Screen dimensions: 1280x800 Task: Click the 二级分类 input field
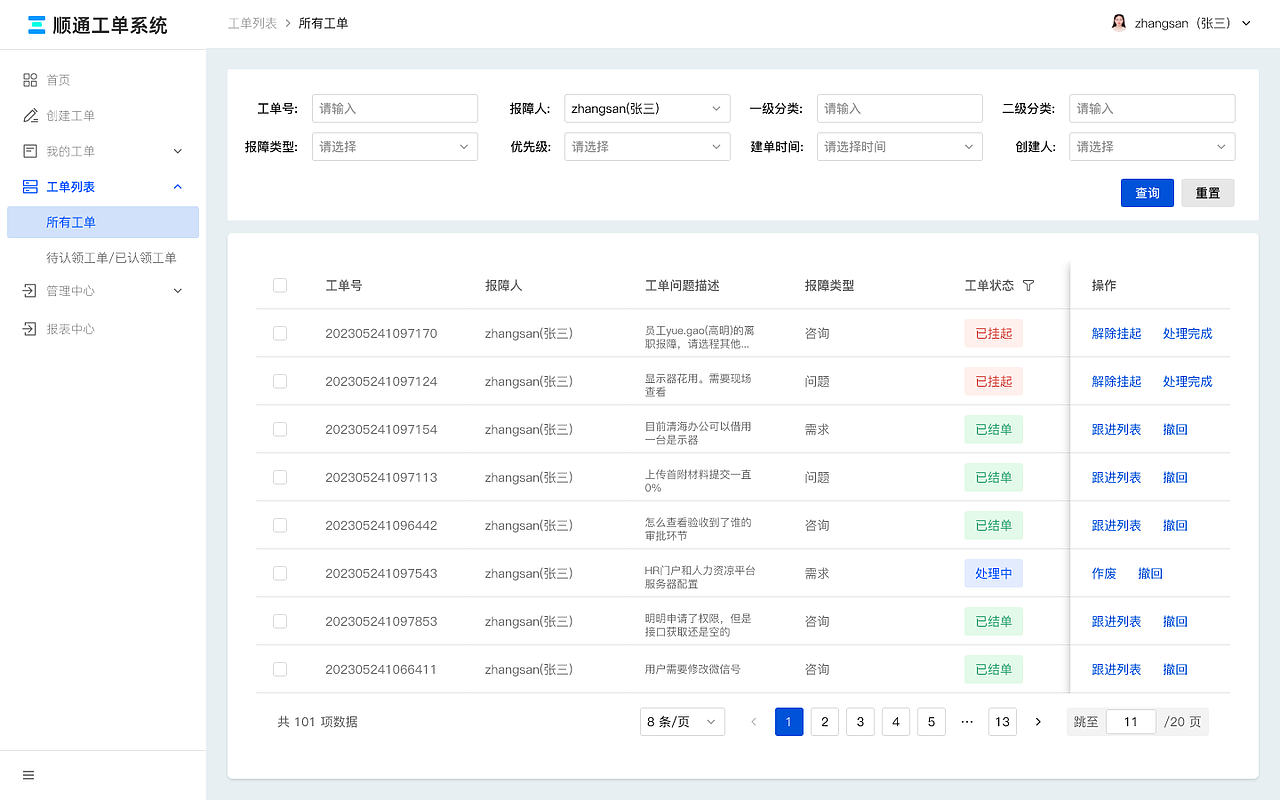[x=1152, y=109]
